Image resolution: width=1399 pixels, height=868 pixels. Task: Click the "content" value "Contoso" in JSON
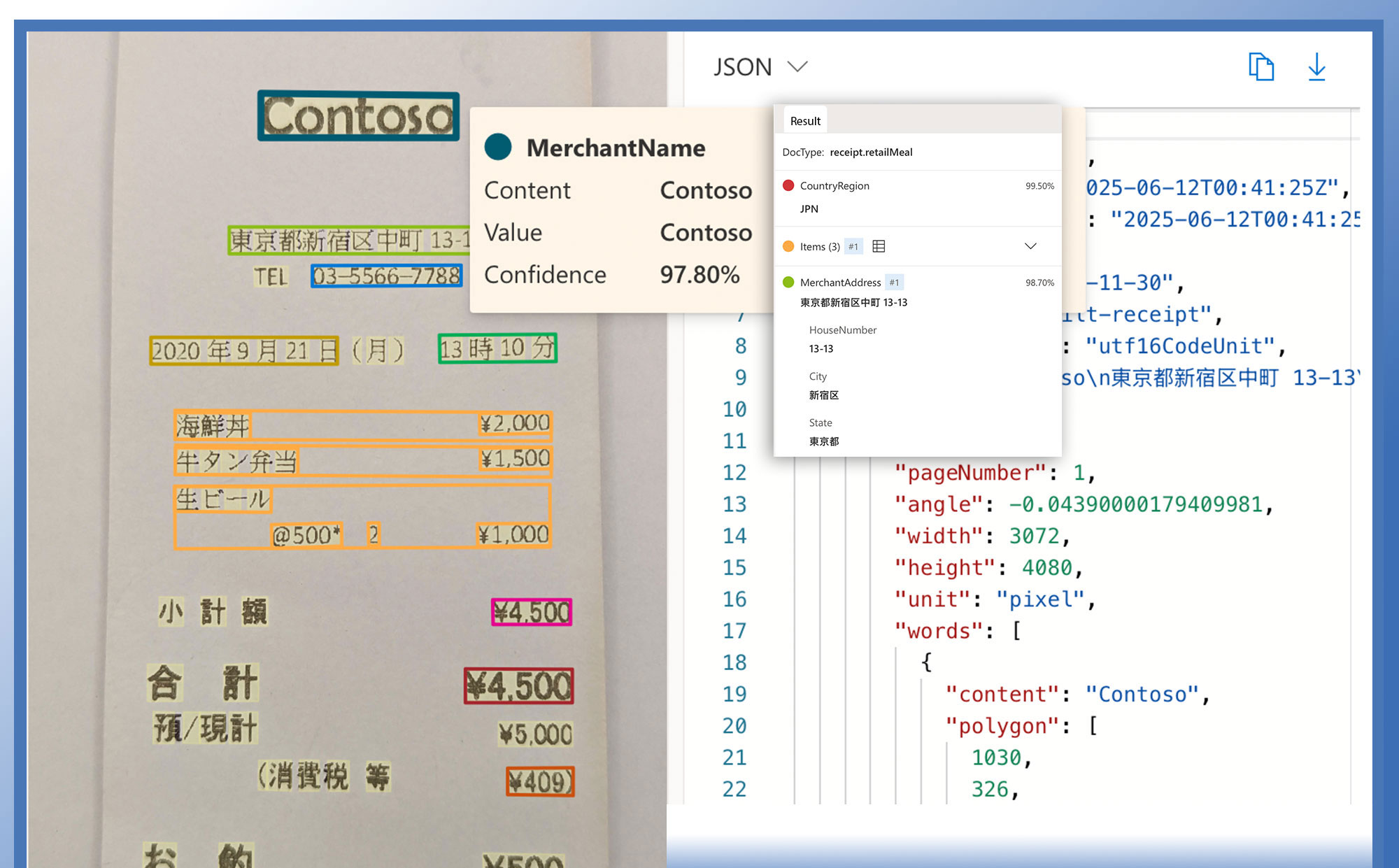coord(1142,694)
